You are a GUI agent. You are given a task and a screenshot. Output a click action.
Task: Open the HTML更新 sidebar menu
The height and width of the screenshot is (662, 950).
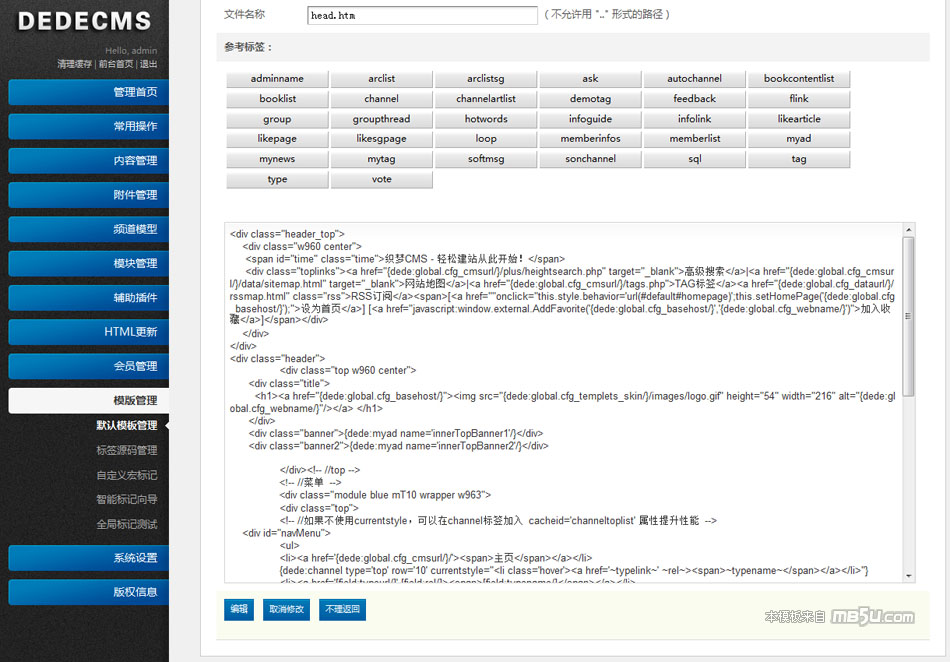(x=89, y=332)
